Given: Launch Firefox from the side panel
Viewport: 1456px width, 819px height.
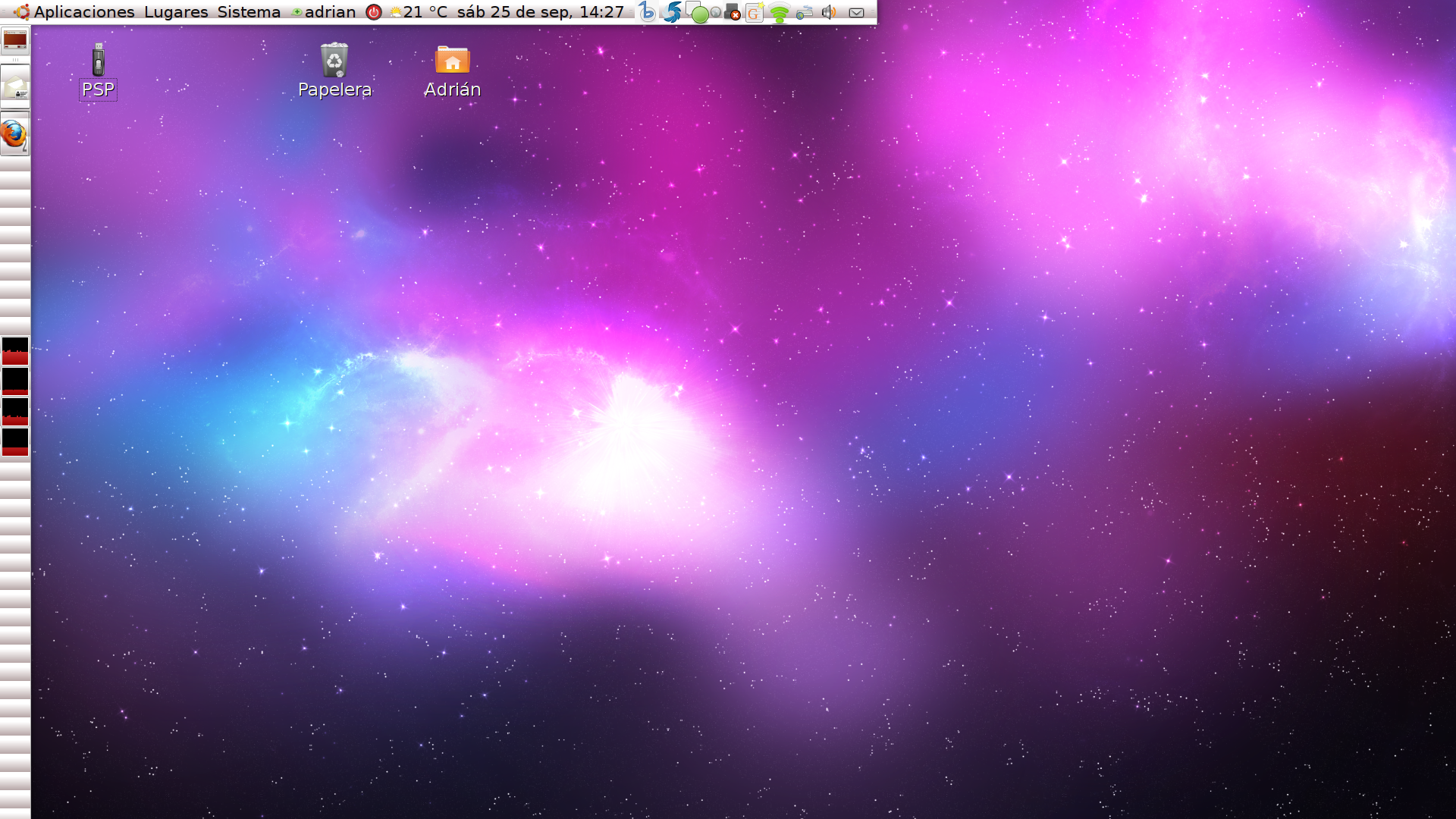Looking at the screenshot, I should coord(14,135).
